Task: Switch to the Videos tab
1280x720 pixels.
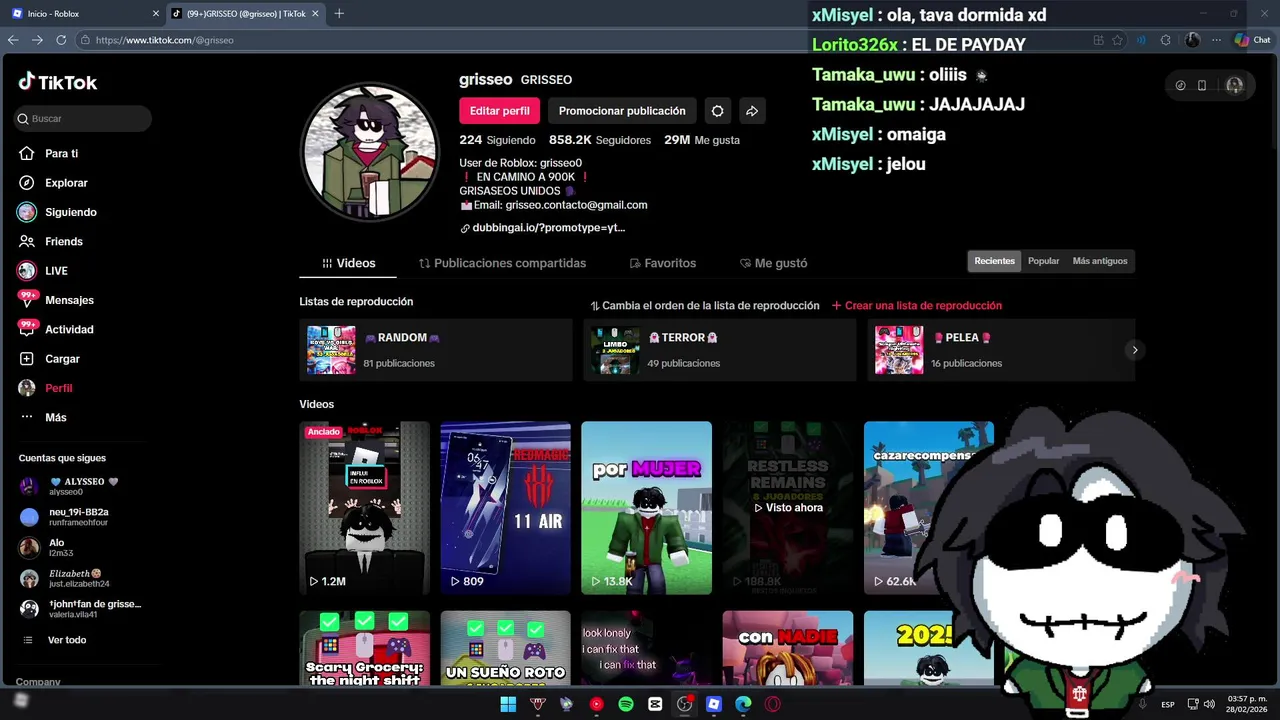Action: pyautogui.click(x=348, y=263)
